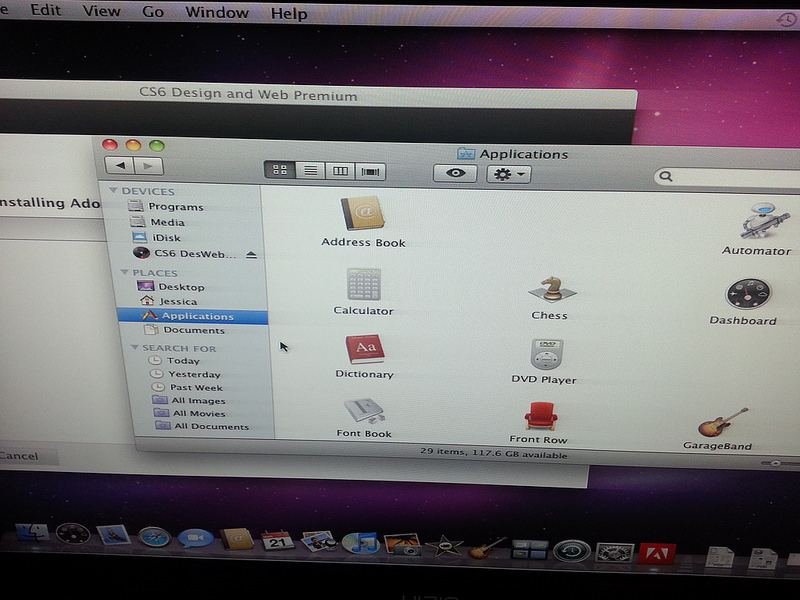
Task: Click the Finder search field
Action: pos(727,178)
